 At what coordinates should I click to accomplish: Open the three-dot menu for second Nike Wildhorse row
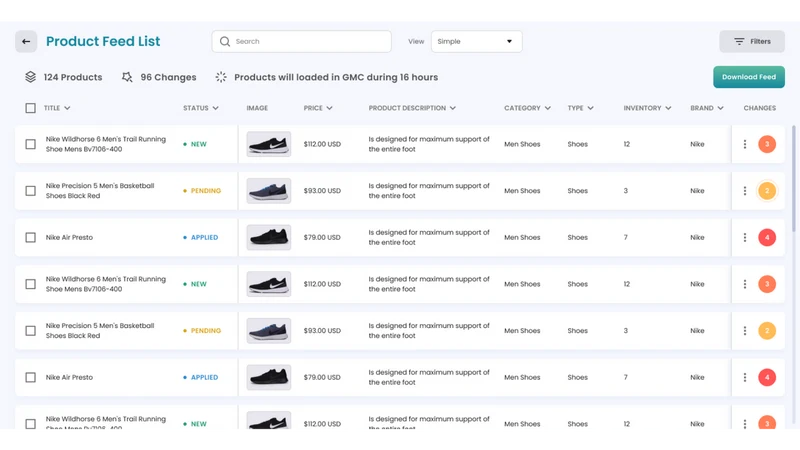tap(745, 284)
